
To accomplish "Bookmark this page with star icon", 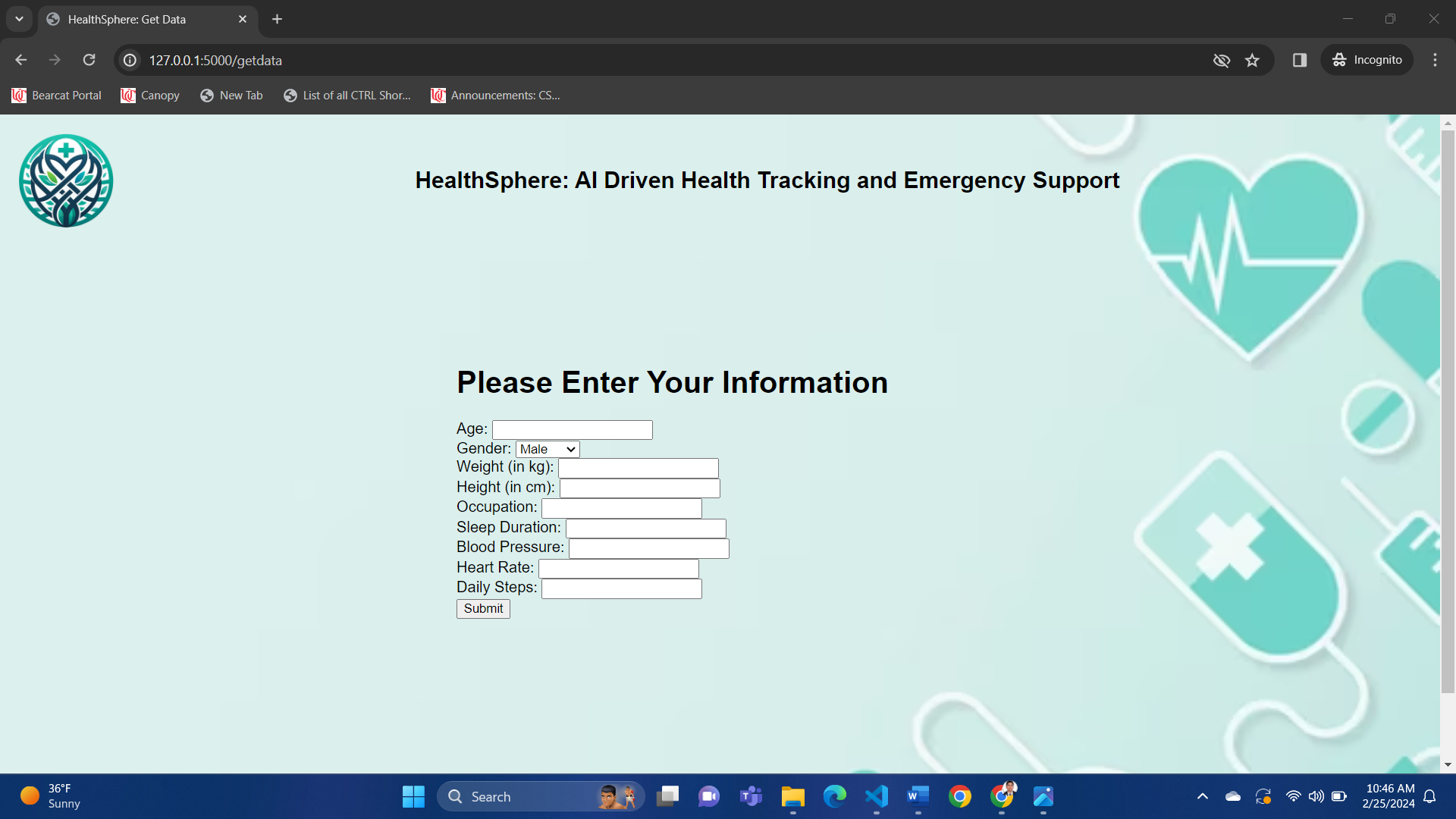I will 1252,60.
